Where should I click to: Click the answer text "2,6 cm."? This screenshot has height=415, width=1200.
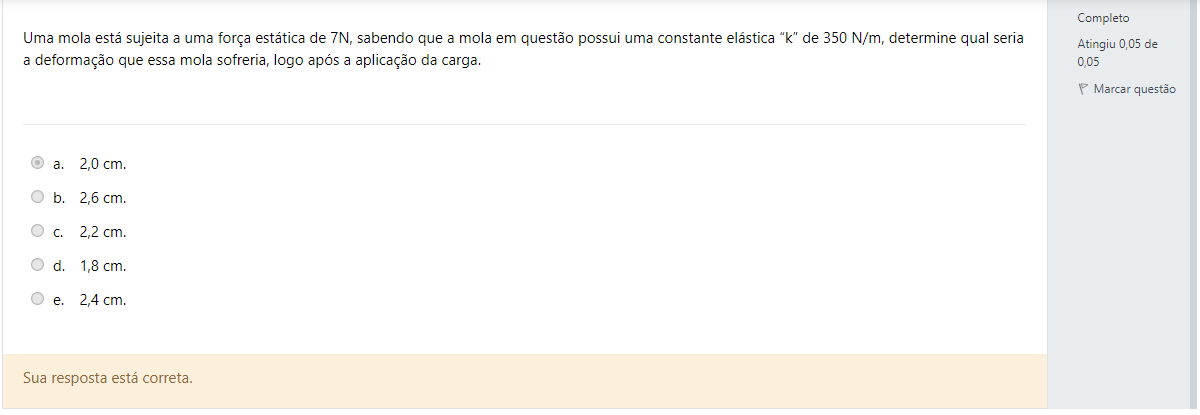[102, 198]
